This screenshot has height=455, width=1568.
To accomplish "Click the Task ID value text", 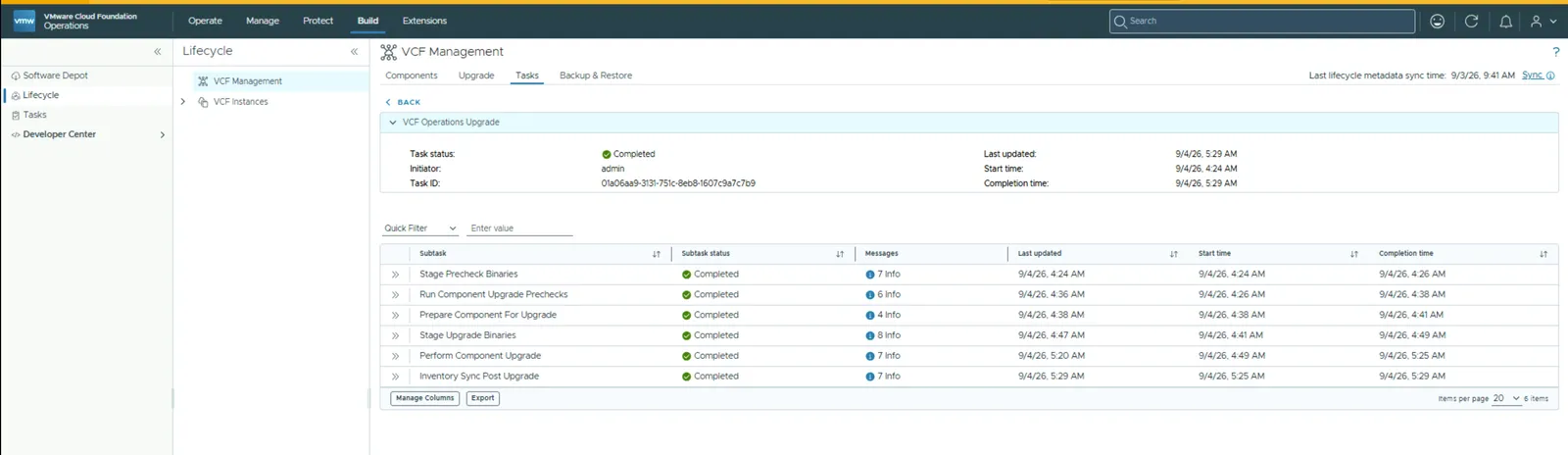I will [678, 183].
